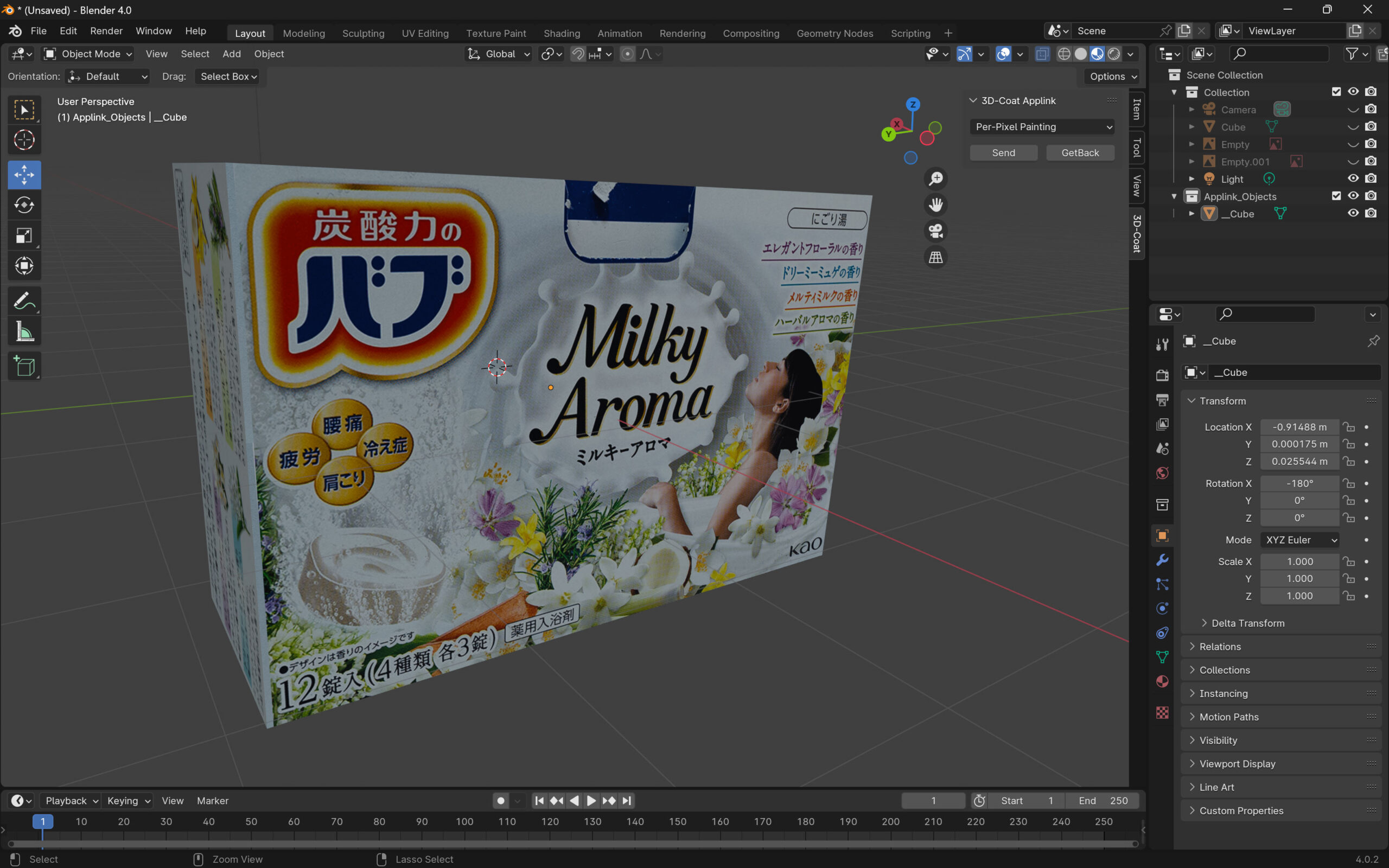Activate the Annotate pencil tool
This screenshot has width=1389, height=868.
tap(24, 301)
